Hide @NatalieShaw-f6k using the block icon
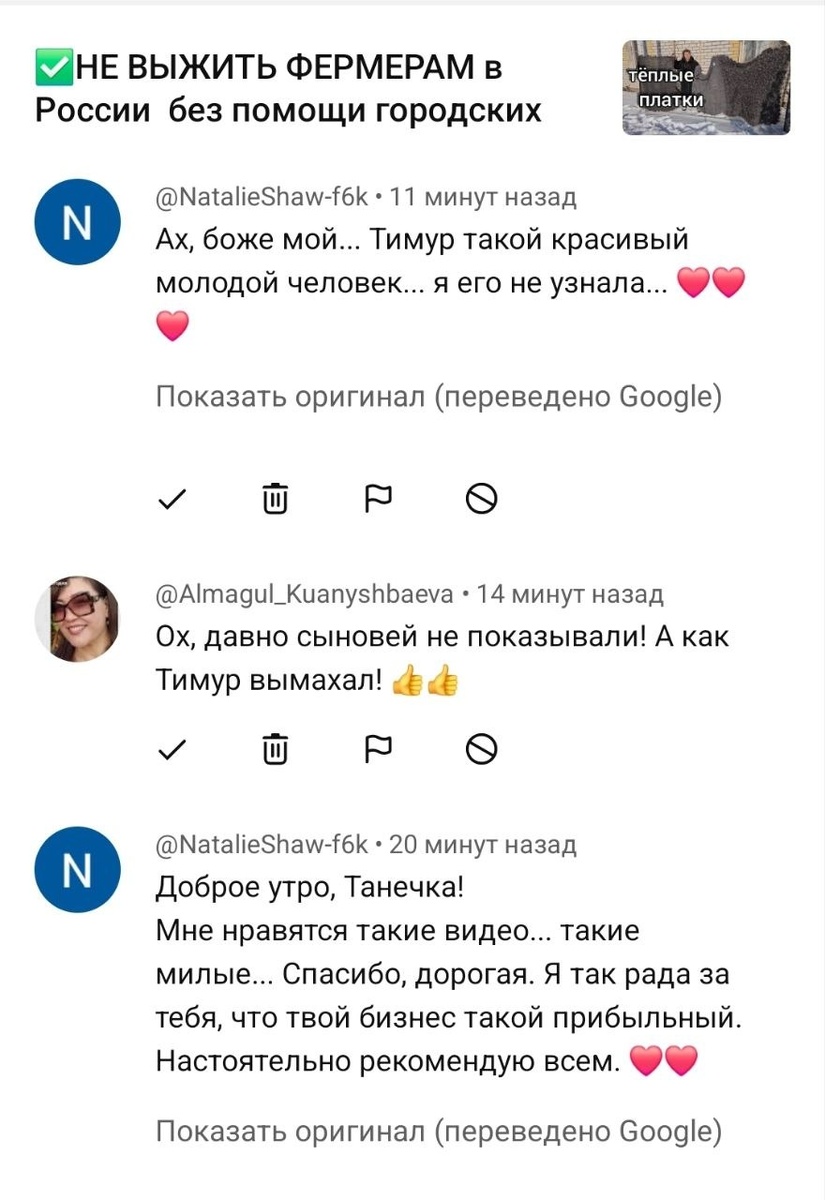Image resolution: width=825 pixels, height=1200 pixels. (480, 497)
